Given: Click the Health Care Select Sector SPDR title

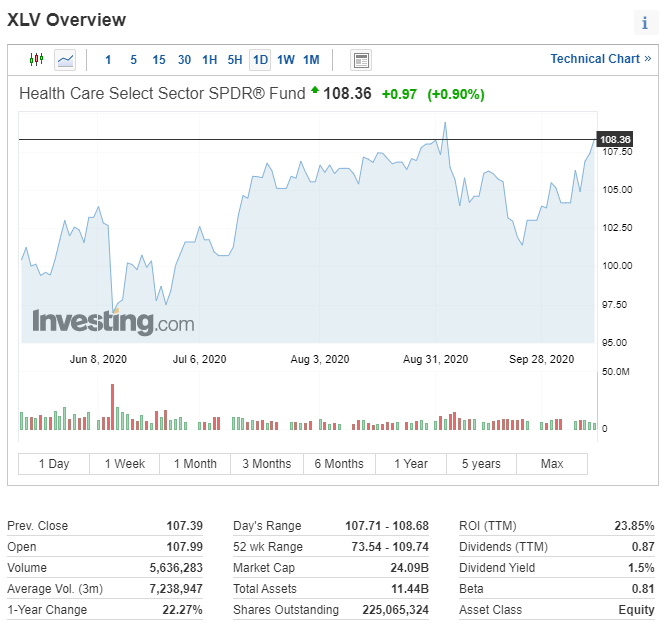Looking at the screenshot, I should click(x=162, y=94).
